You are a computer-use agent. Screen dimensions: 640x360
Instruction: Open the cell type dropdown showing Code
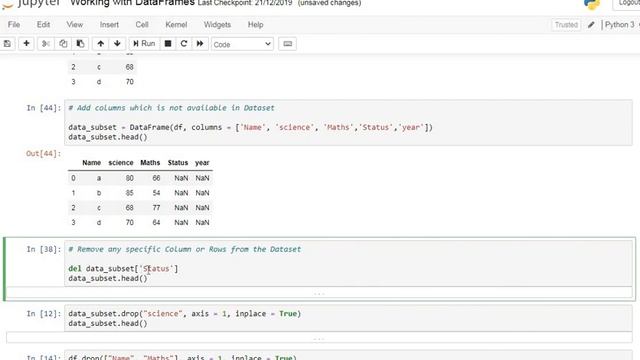(242, 44)
